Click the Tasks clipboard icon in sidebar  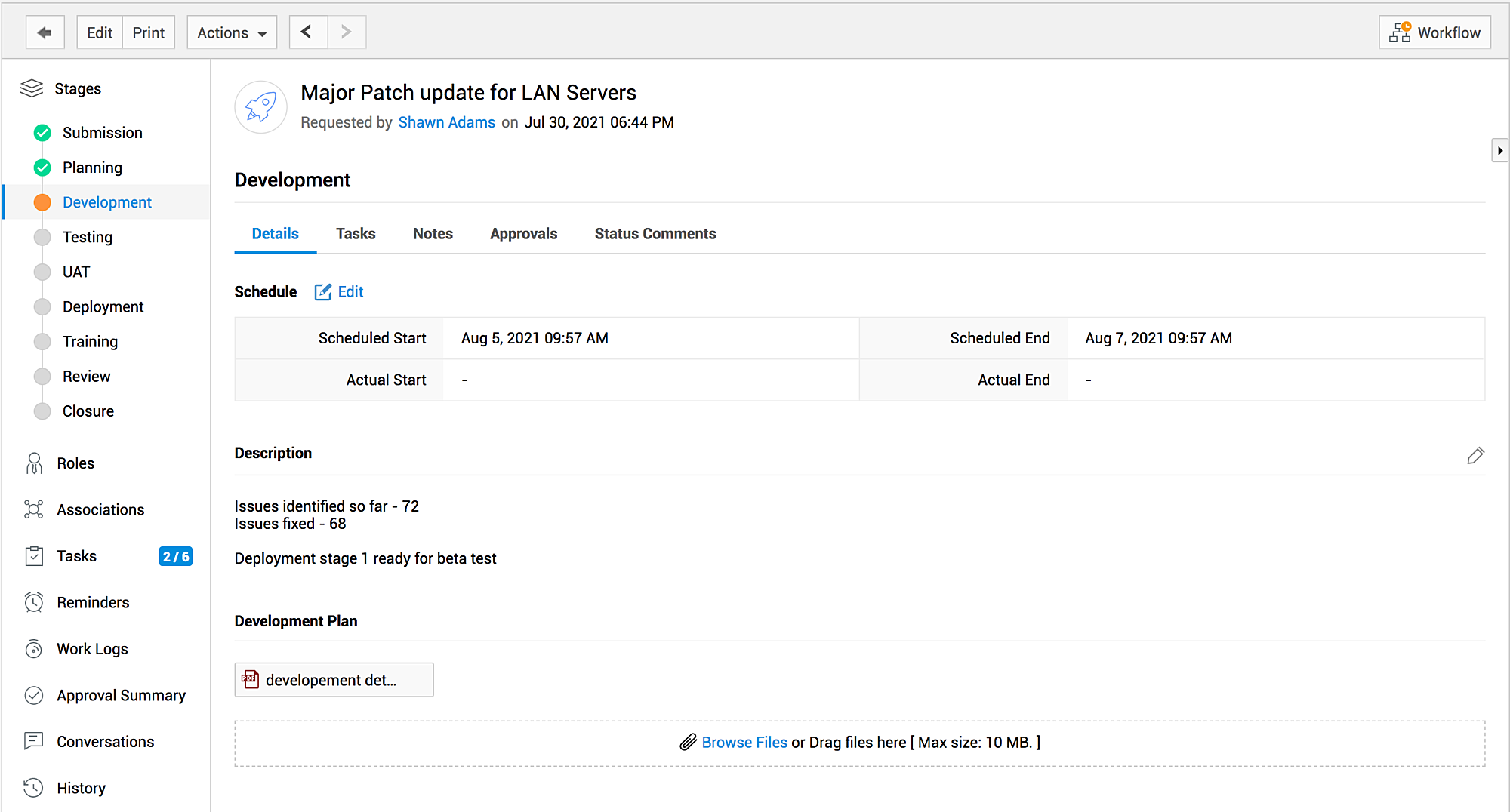(x=34, y=556)
